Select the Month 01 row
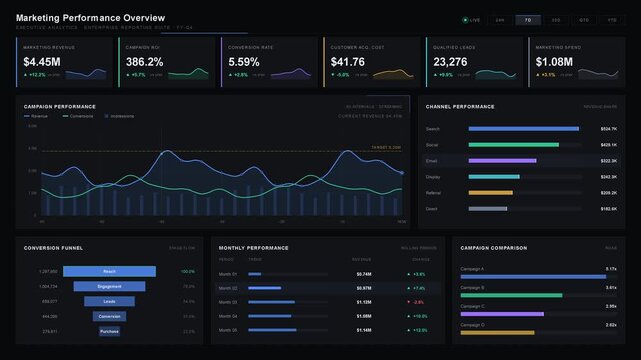Screen dimensions: 641x360 click(x=328, y=274)
